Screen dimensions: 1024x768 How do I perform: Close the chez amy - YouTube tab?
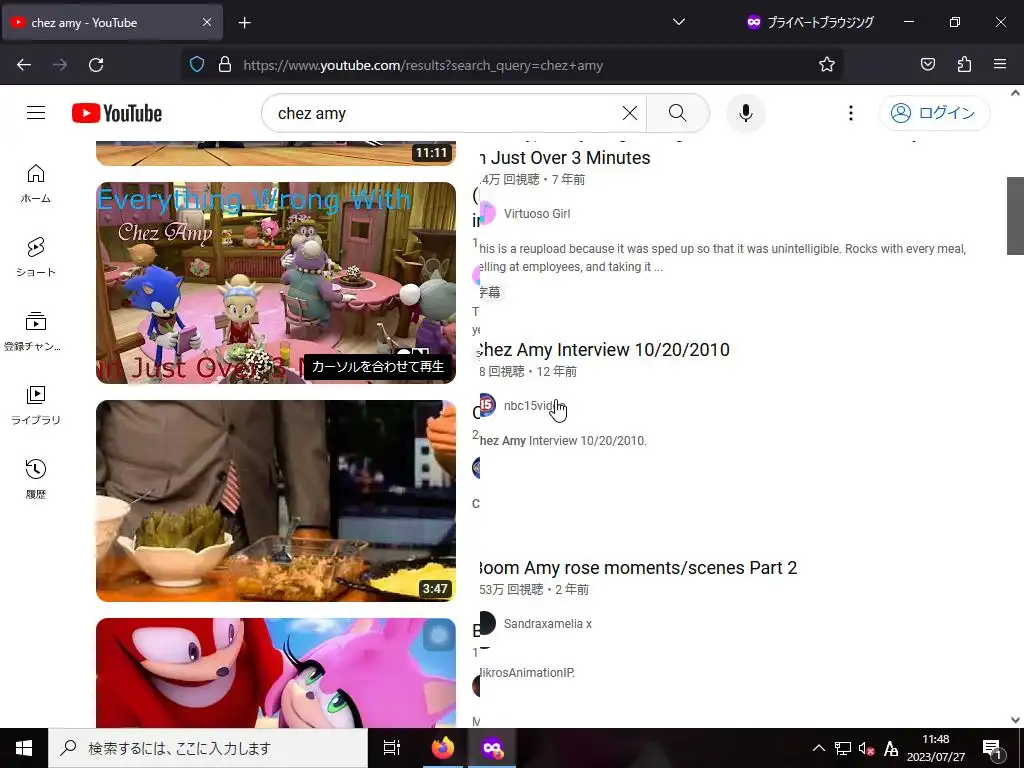tap(206, 22)
